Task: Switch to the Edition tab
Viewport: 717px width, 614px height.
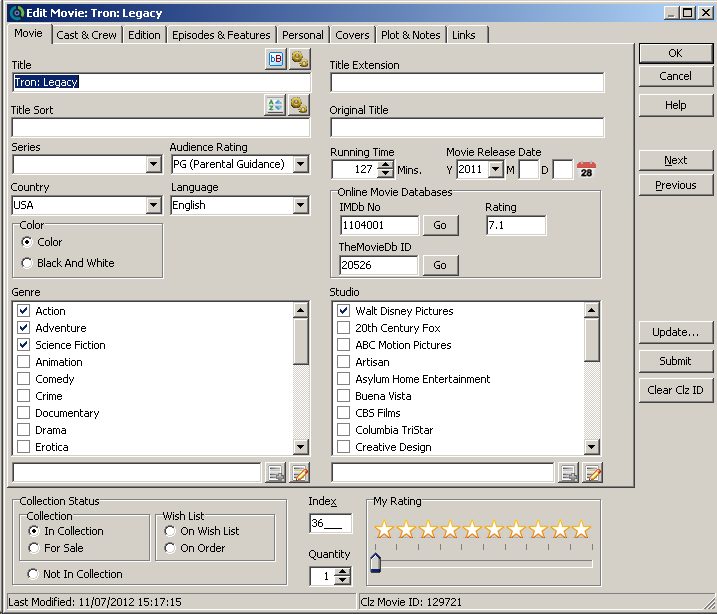Action: [x=144, y=35]
